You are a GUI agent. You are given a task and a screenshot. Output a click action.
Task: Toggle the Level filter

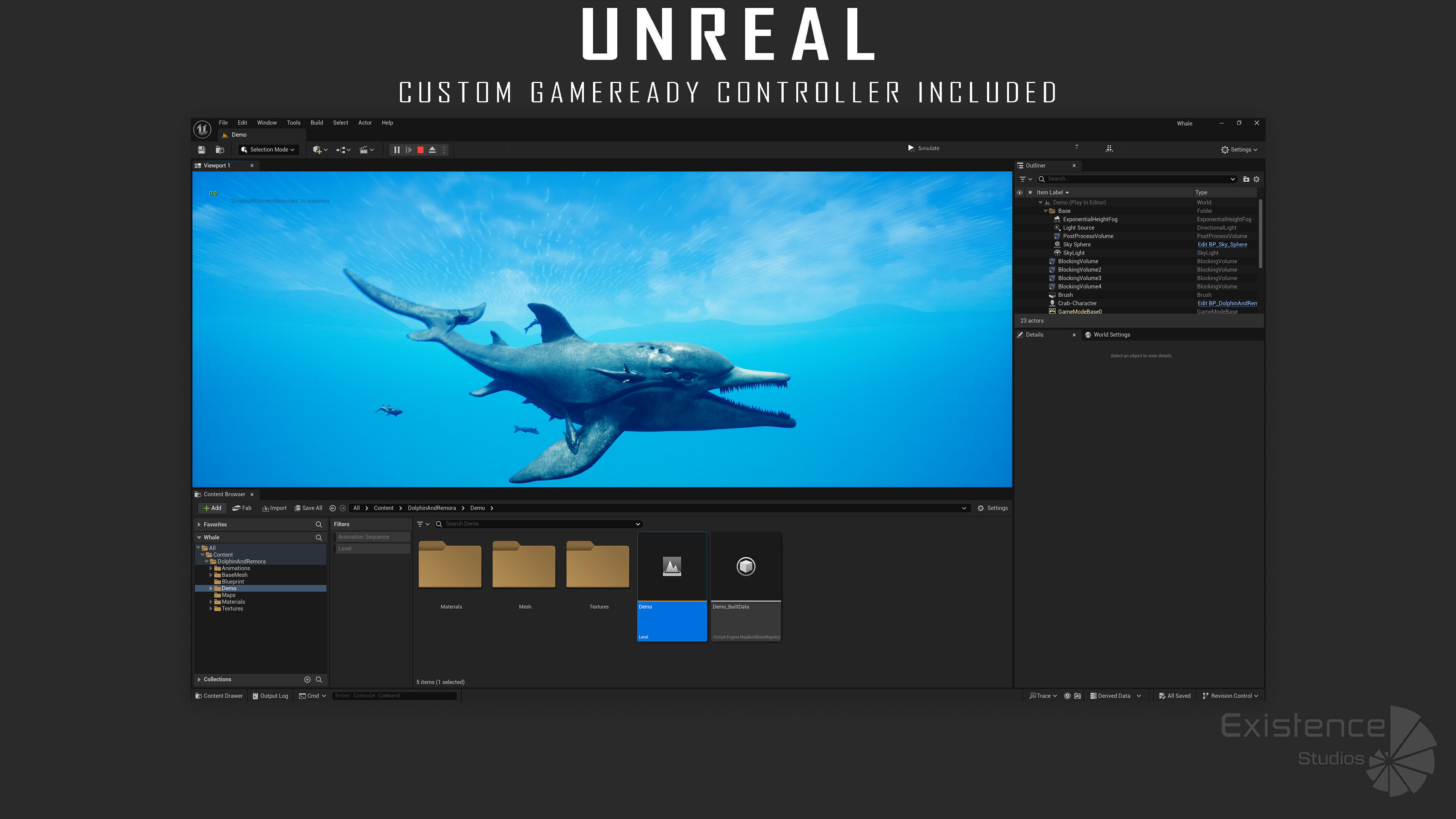(x=371, y=549)
